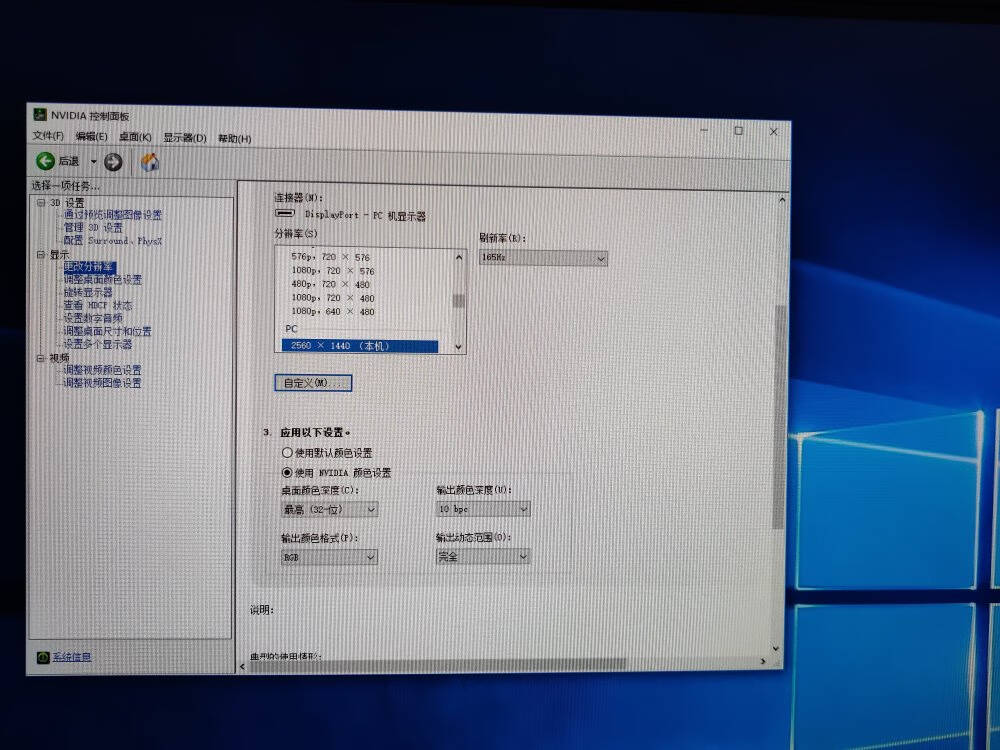Open the 帮助(H) menu

pos(235,138)
